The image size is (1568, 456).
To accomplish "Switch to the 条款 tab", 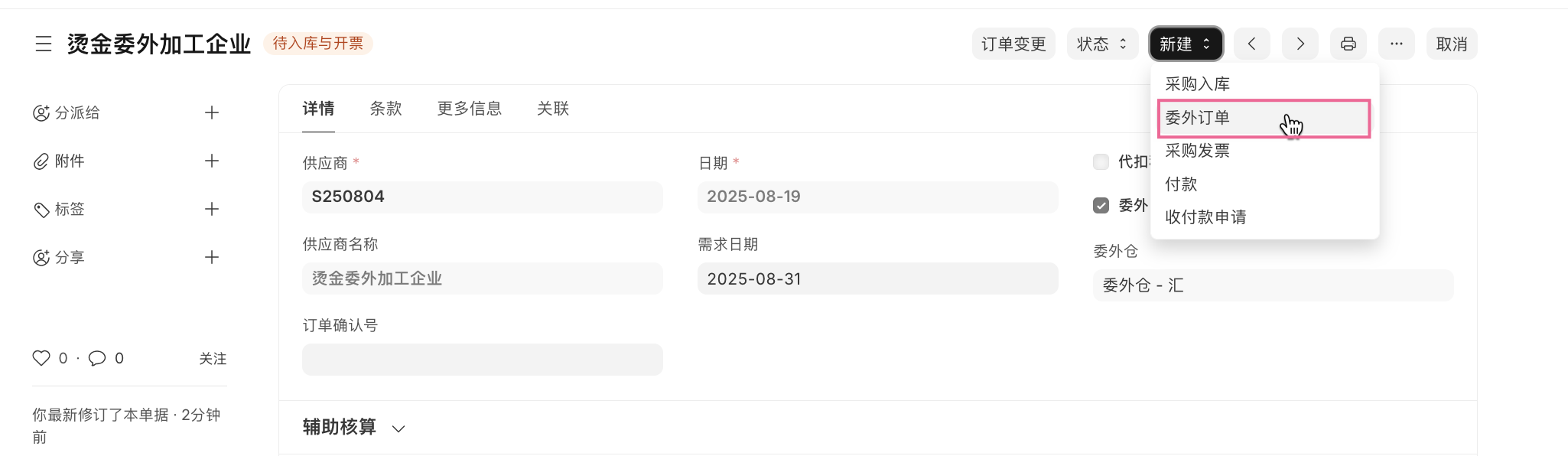I will pyautogui.click(x=385, y=109).
